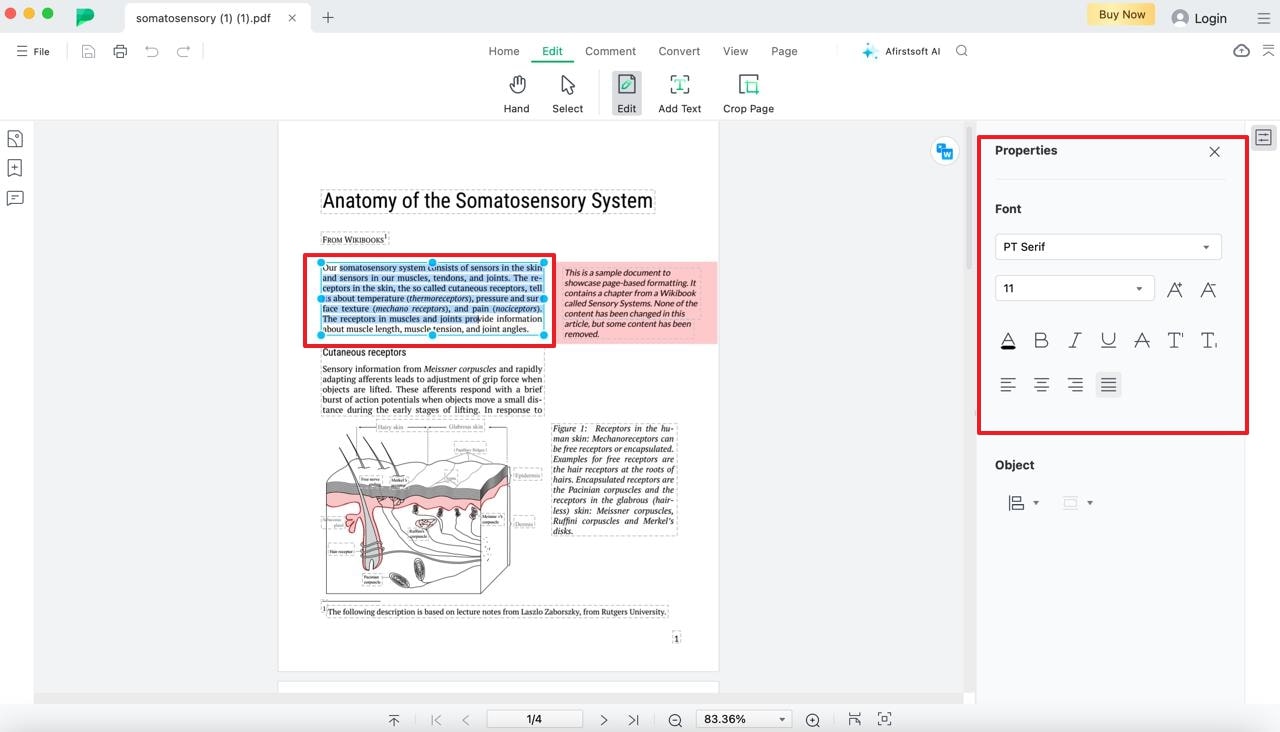Click scroll to top icon in bottom bar
Viewport: 1280px width, 732px height.
pos(394,720)
